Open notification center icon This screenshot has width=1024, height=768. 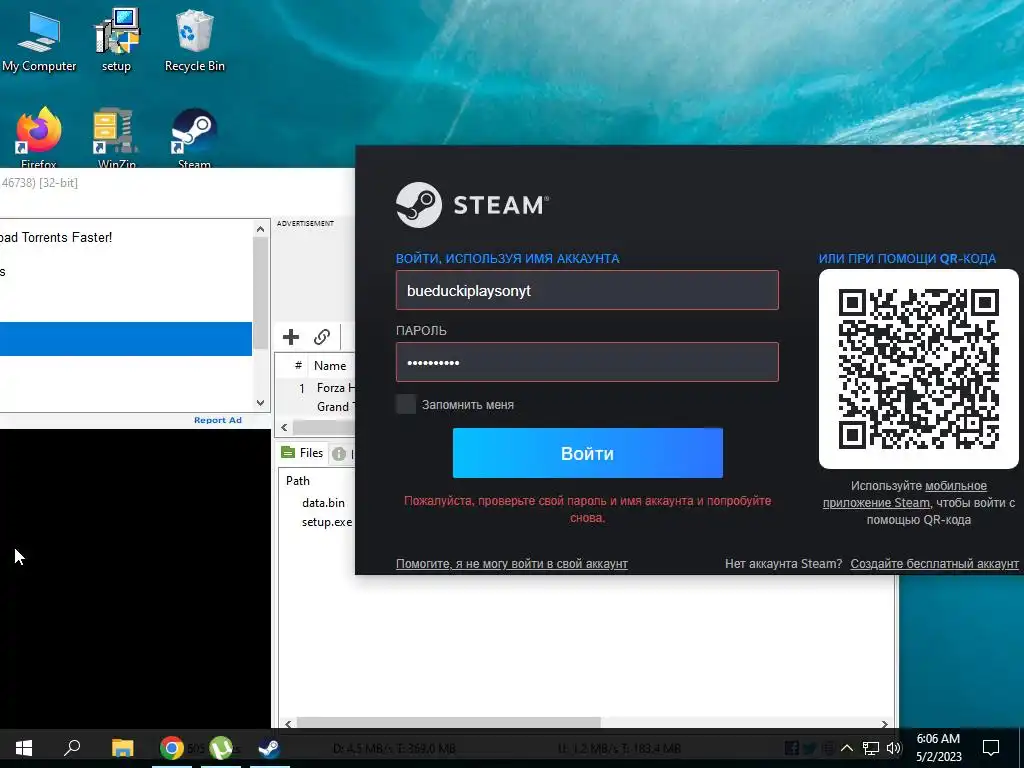pyautogui.click(x=991, y=748)
